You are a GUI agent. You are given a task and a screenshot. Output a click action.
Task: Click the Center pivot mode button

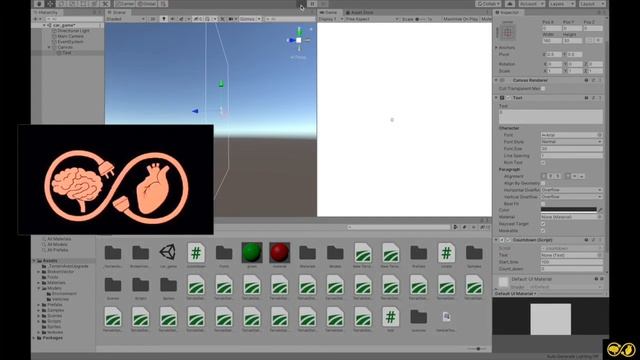click(x=124, y=4)
